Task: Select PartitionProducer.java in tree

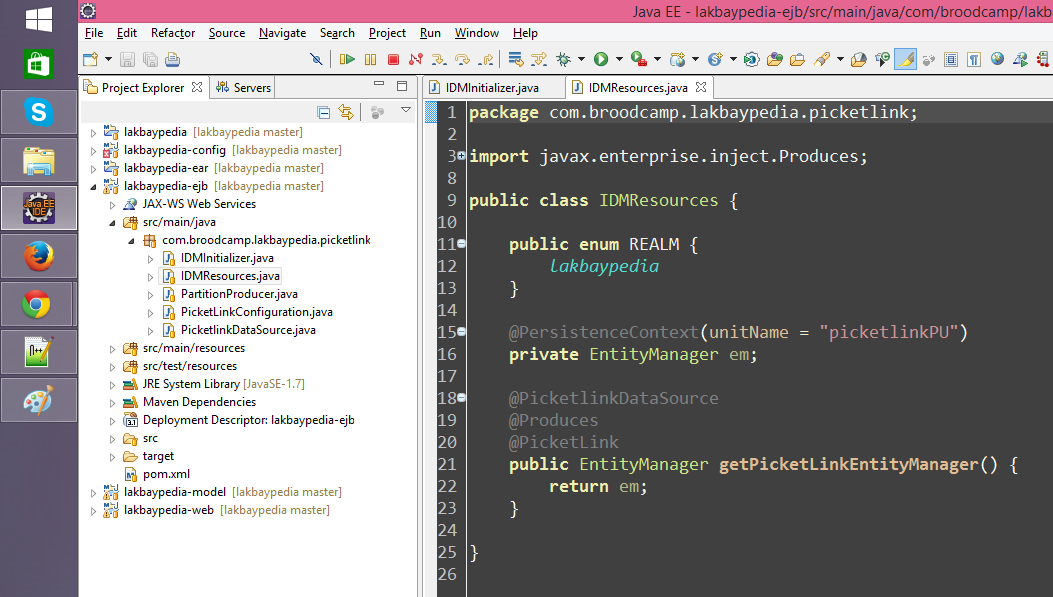Action: (239, 293)
